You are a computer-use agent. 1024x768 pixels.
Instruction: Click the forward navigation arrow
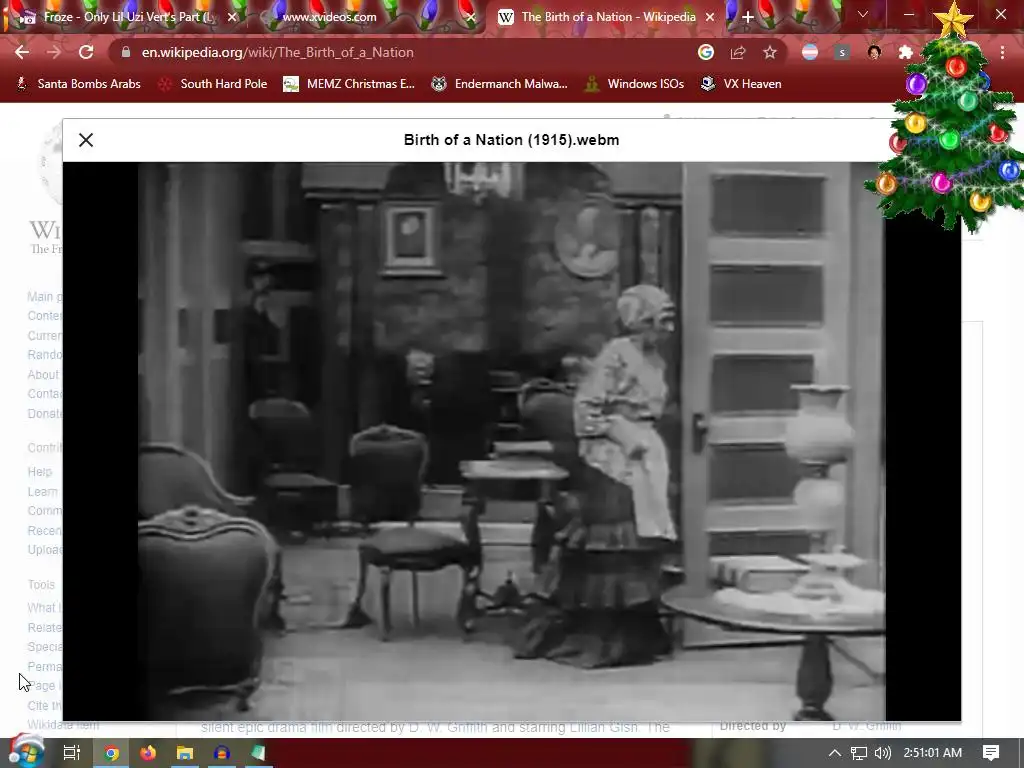54,52
